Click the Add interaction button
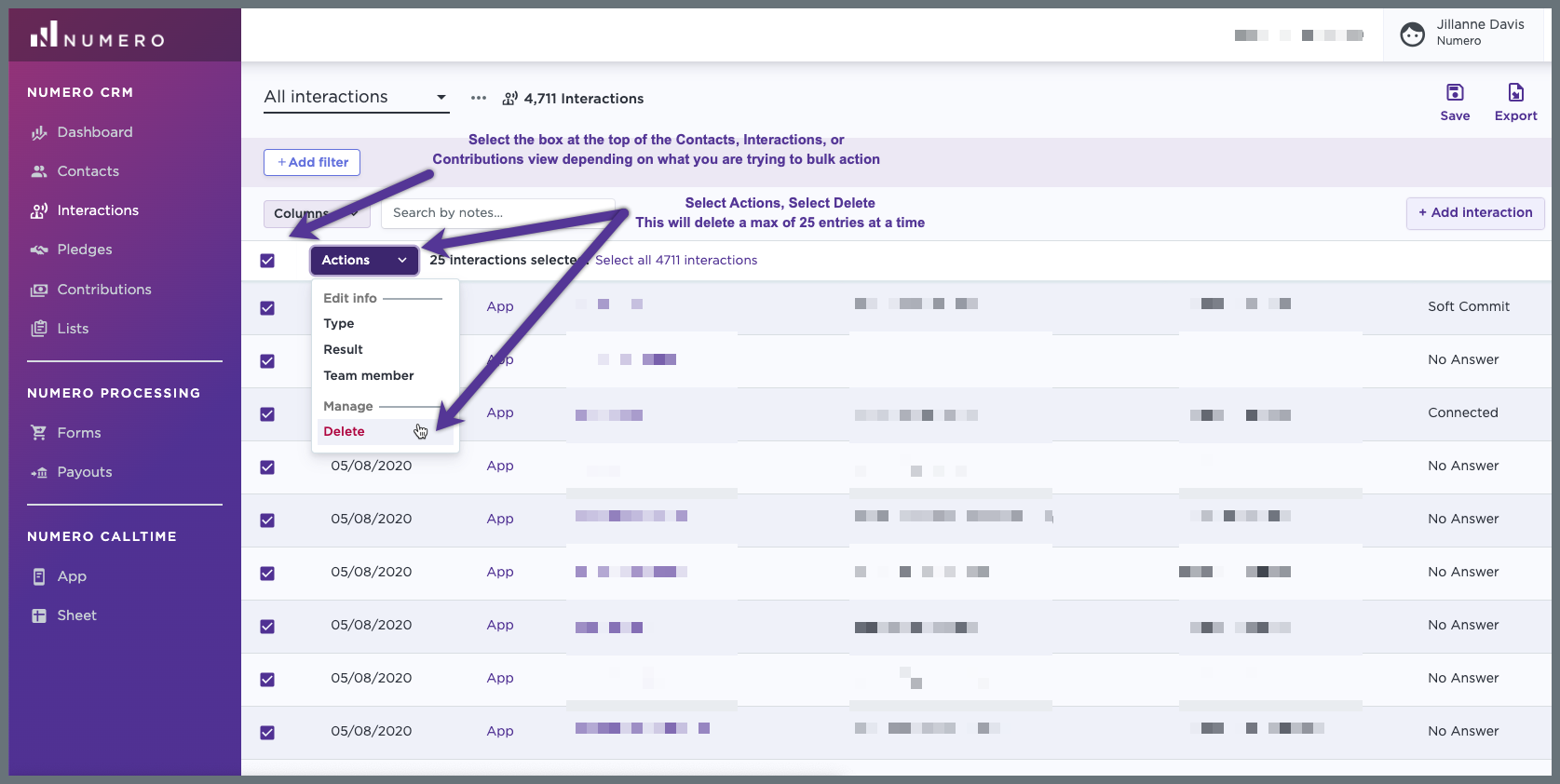 click(1475, 212)
